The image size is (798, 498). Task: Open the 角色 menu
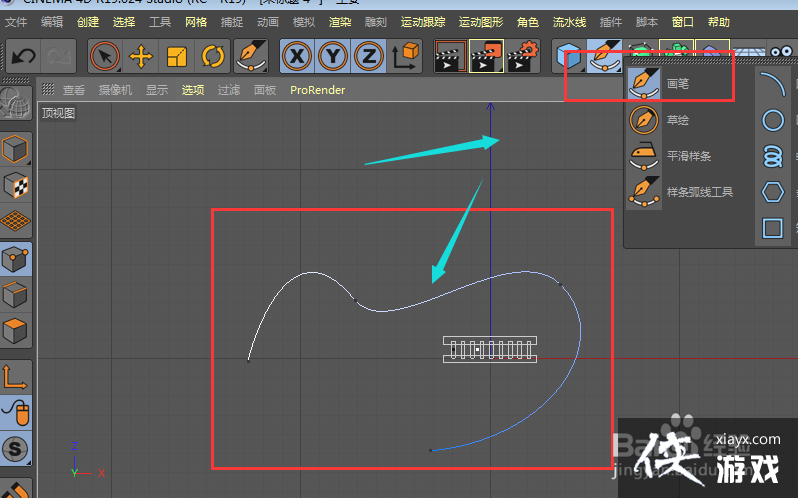click(x=528, y=22)
